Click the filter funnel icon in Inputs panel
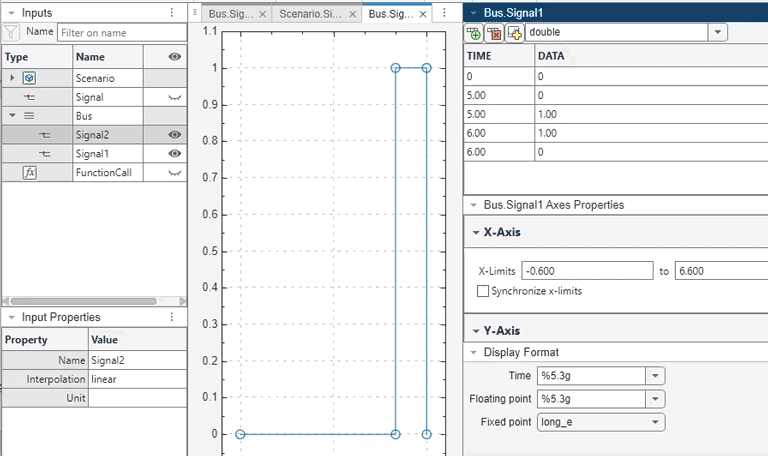Image resolution: width=768 pixels, height=456 pixels. (x=12, y=32)
